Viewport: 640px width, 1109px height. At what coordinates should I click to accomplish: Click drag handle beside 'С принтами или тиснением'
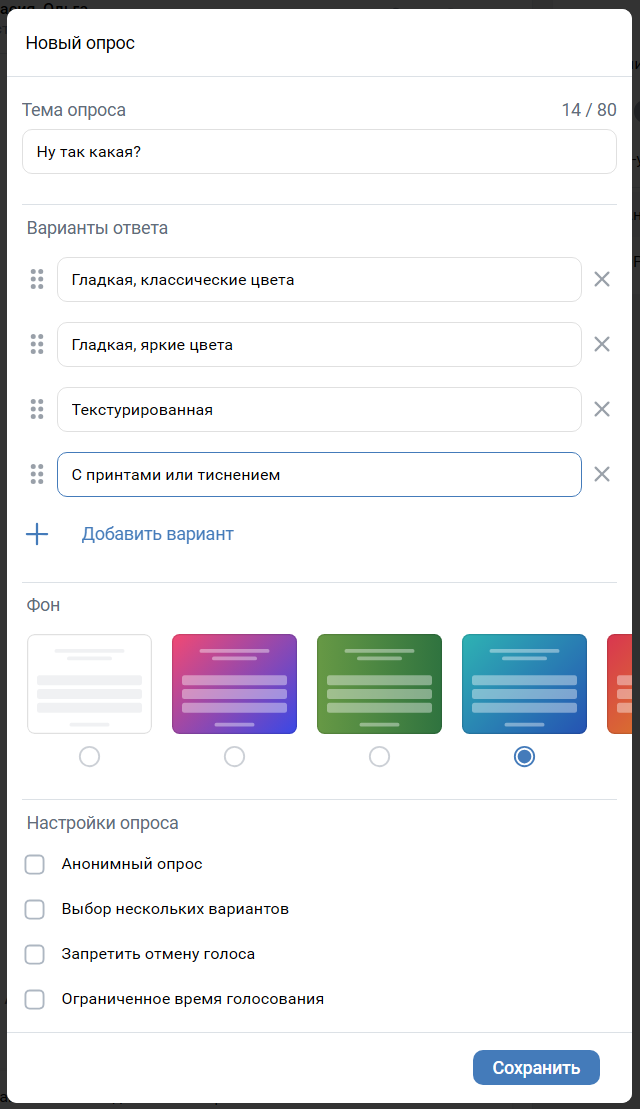point(37,474)
